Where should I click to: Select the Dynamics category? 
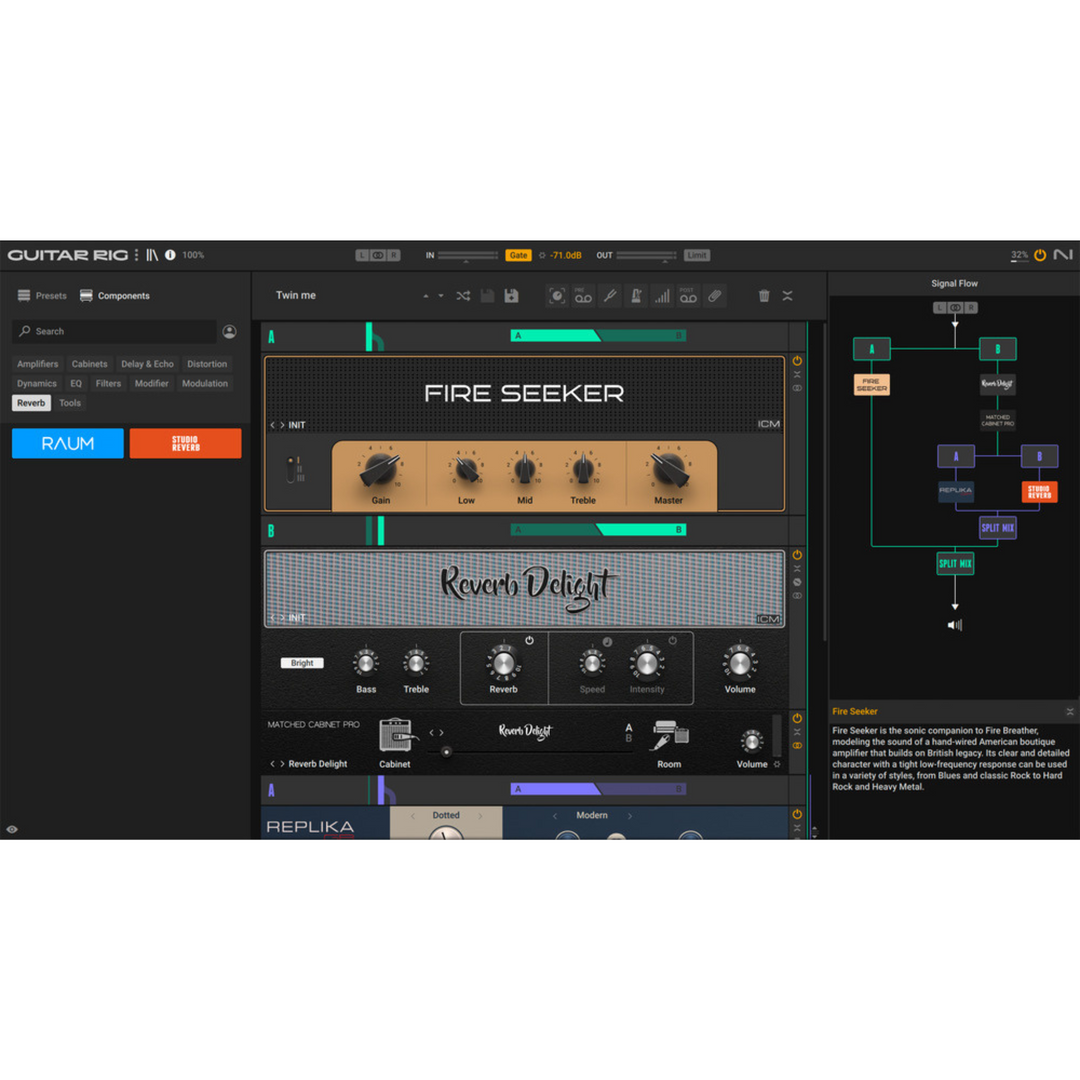[x=37, y=384]
